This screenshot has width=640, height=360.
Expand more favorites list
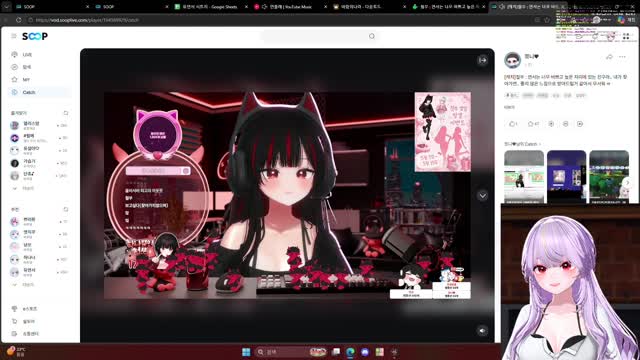24,189
